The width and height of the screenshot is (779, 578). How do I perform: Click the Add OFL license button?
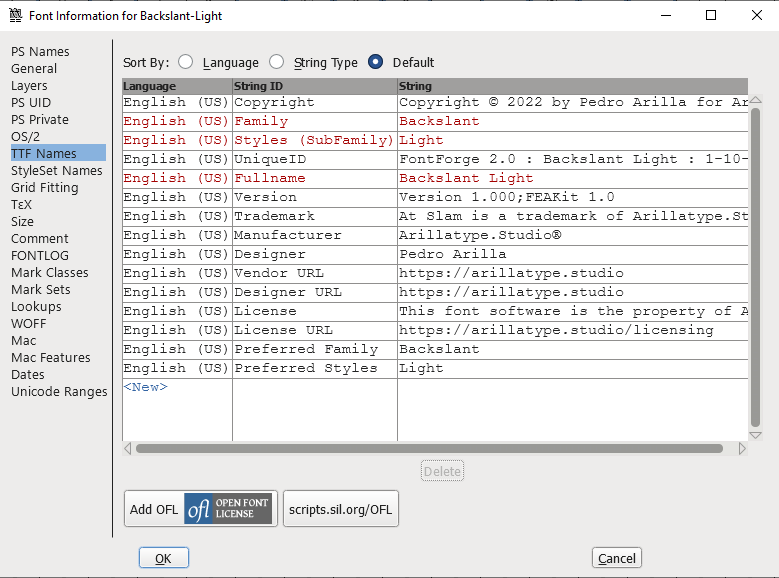(198, 509)
